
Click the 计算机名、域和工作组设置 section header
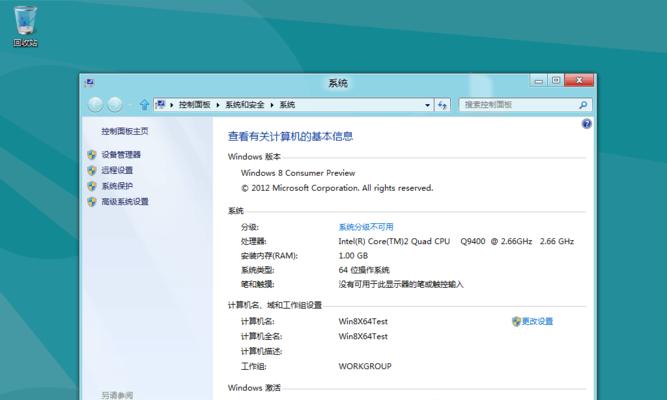click(275, 305)
